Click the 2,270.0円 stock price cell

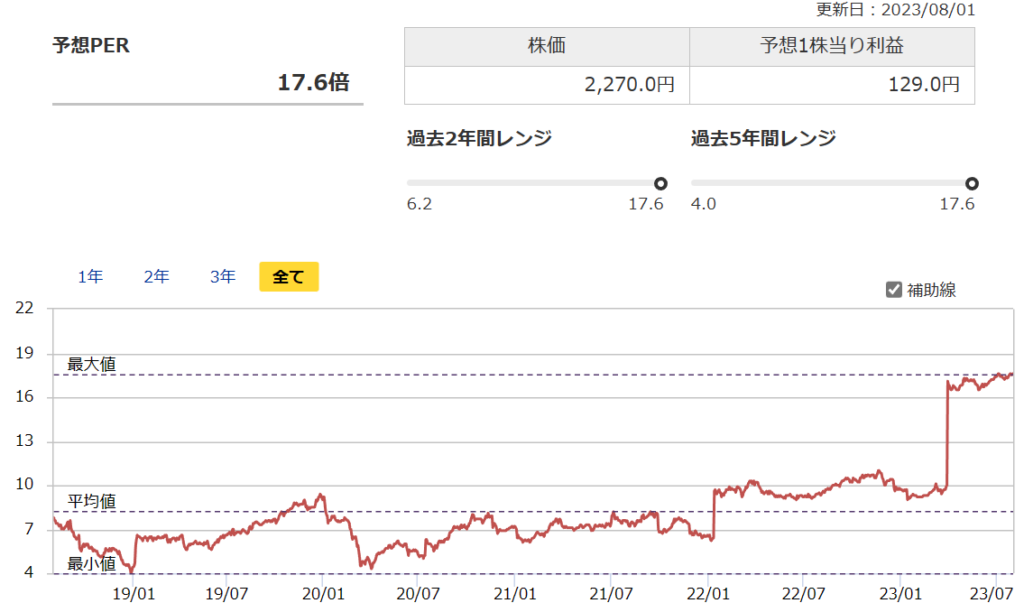547,85
